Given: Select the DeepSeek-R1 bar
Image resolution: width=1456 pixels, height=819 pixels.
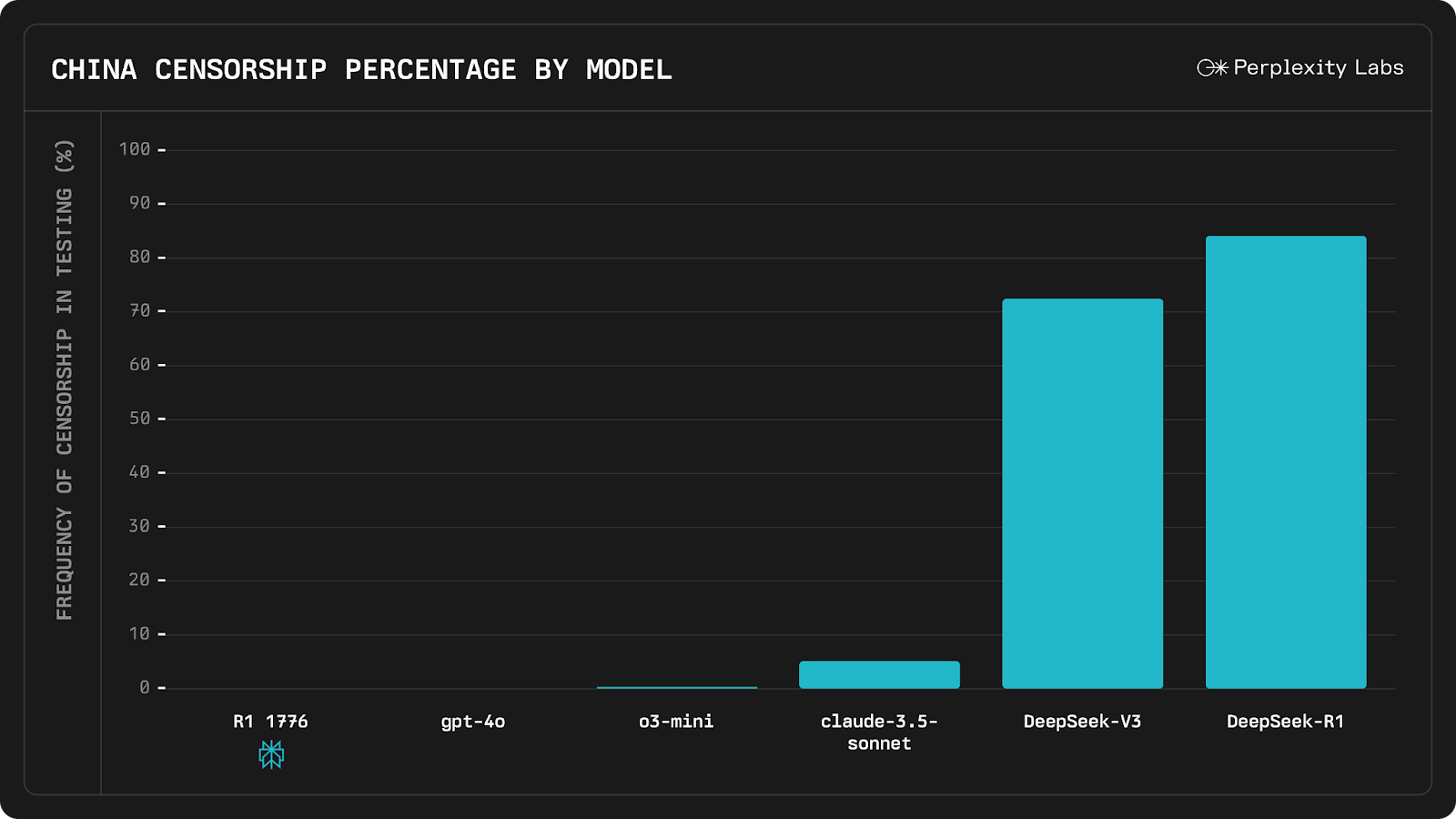Looking at the screenshot, I should click(x=1286, y=462).
